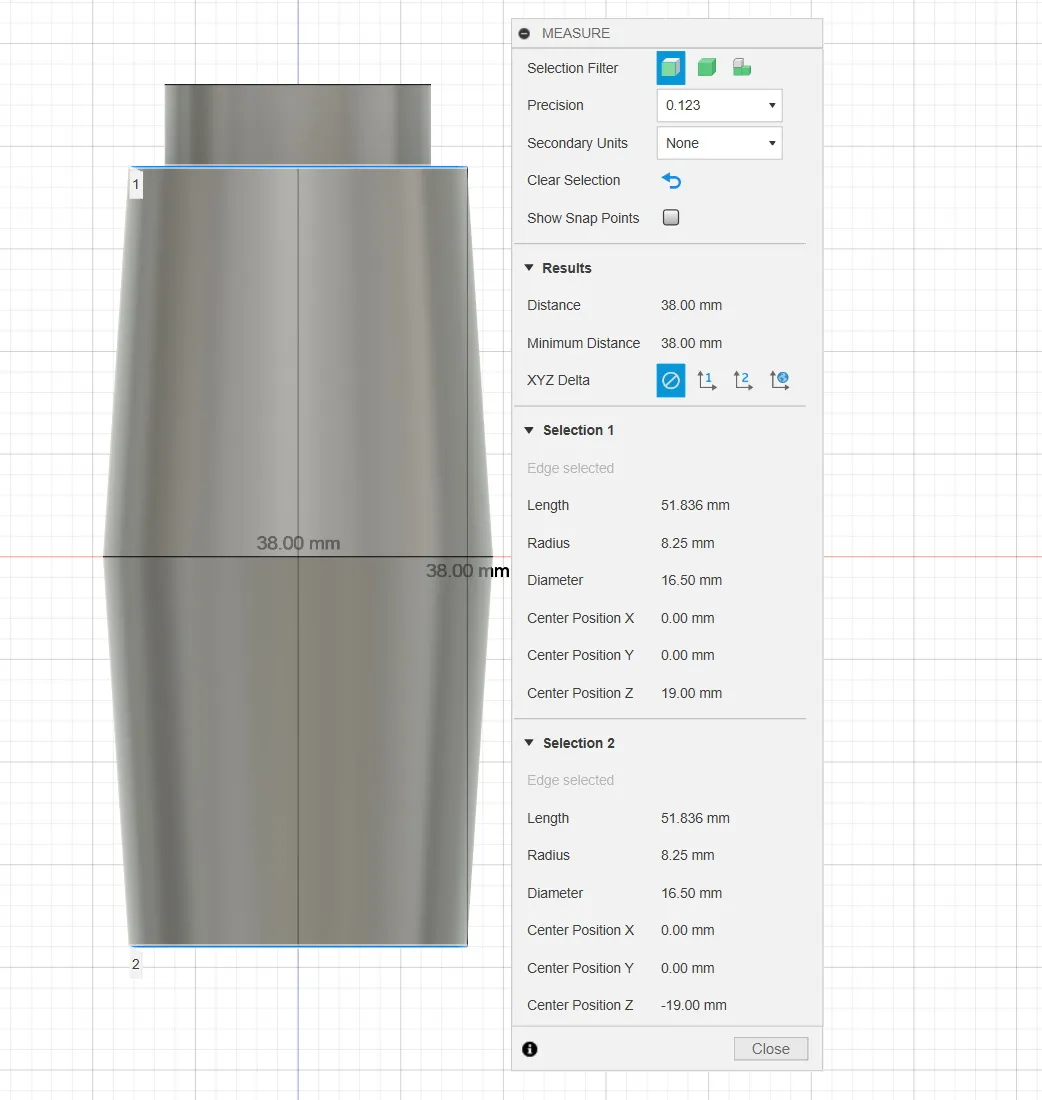Show XYZ Delta relative to selection 1
1042x1100 pixels.
(x=707, y=381)
